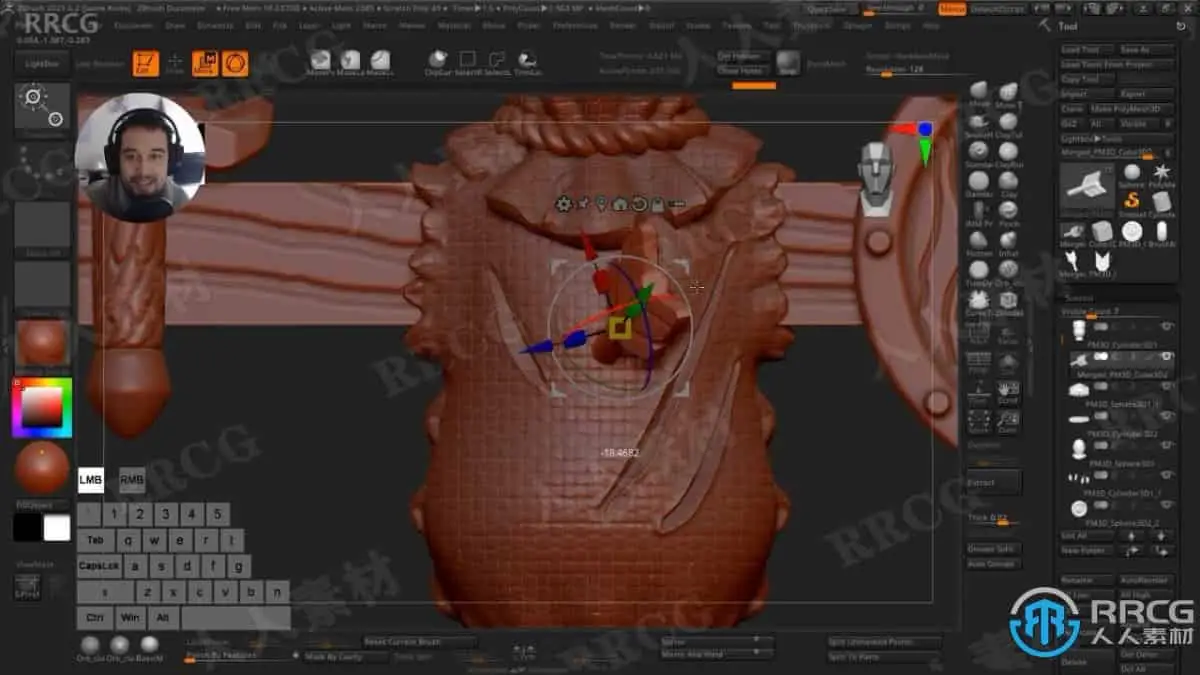Viewport: 1200px width, 675px height.
Task: Choose the Pinch brush
Action: 1008,212
